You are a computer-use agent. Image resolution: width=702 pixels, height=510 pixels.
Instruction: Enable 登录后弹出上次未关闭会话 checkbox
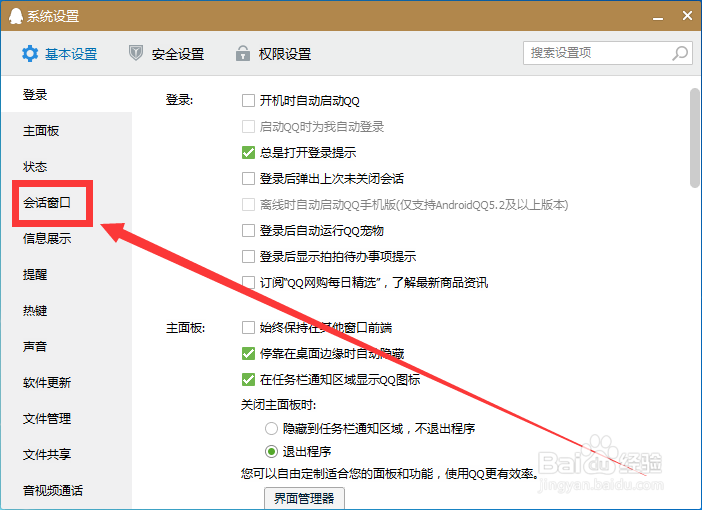[248, 179]
